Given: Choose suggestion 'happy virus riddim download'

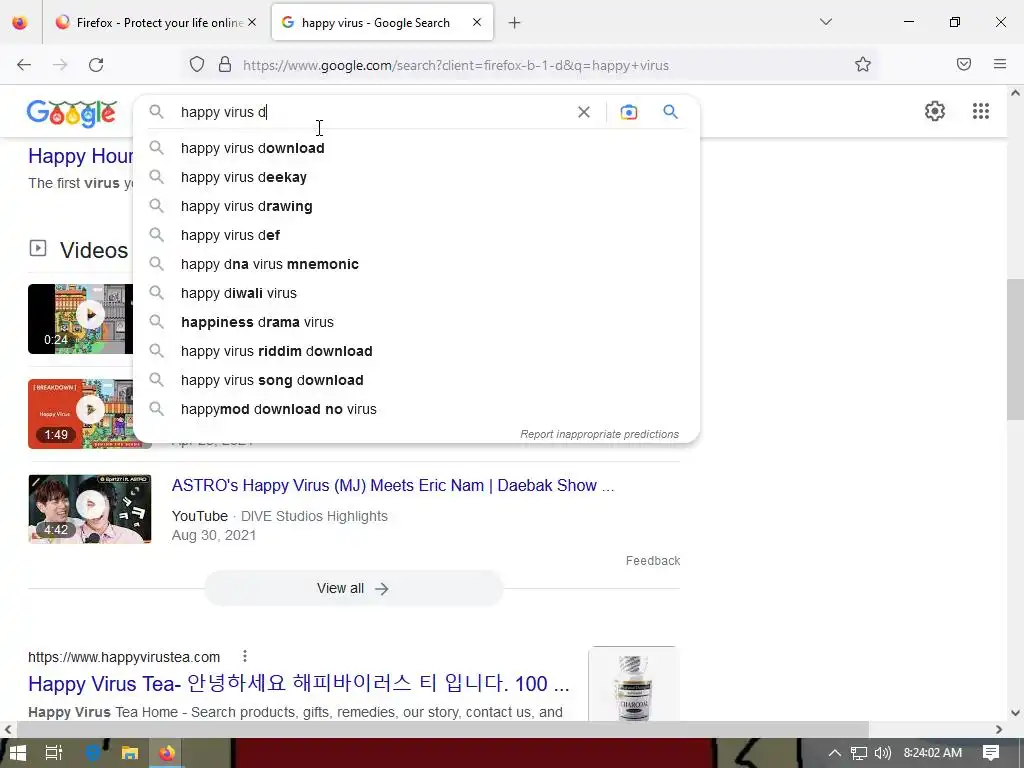Looking at the screenshot, I should [x=417, y=351].
